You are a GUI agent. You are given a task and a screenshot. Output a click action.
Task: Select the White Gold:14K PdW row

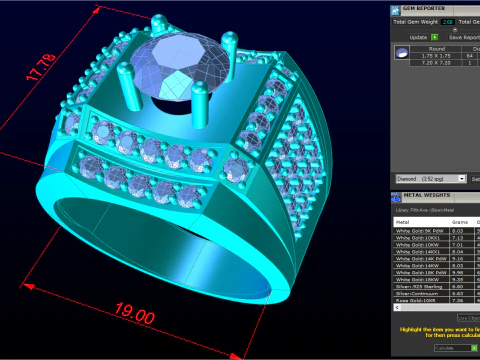437,259
